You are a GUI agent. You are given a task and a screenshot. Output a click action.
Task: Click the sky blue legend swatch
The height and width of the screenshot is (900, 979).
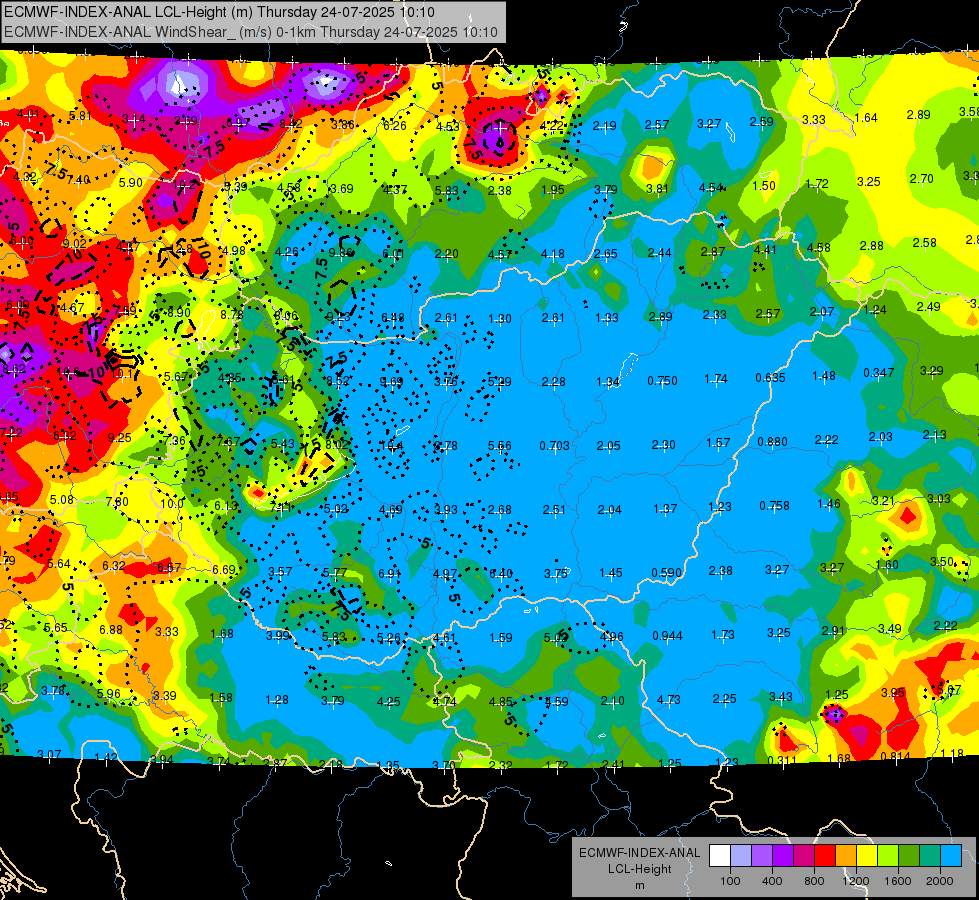[x=952, y=856]
